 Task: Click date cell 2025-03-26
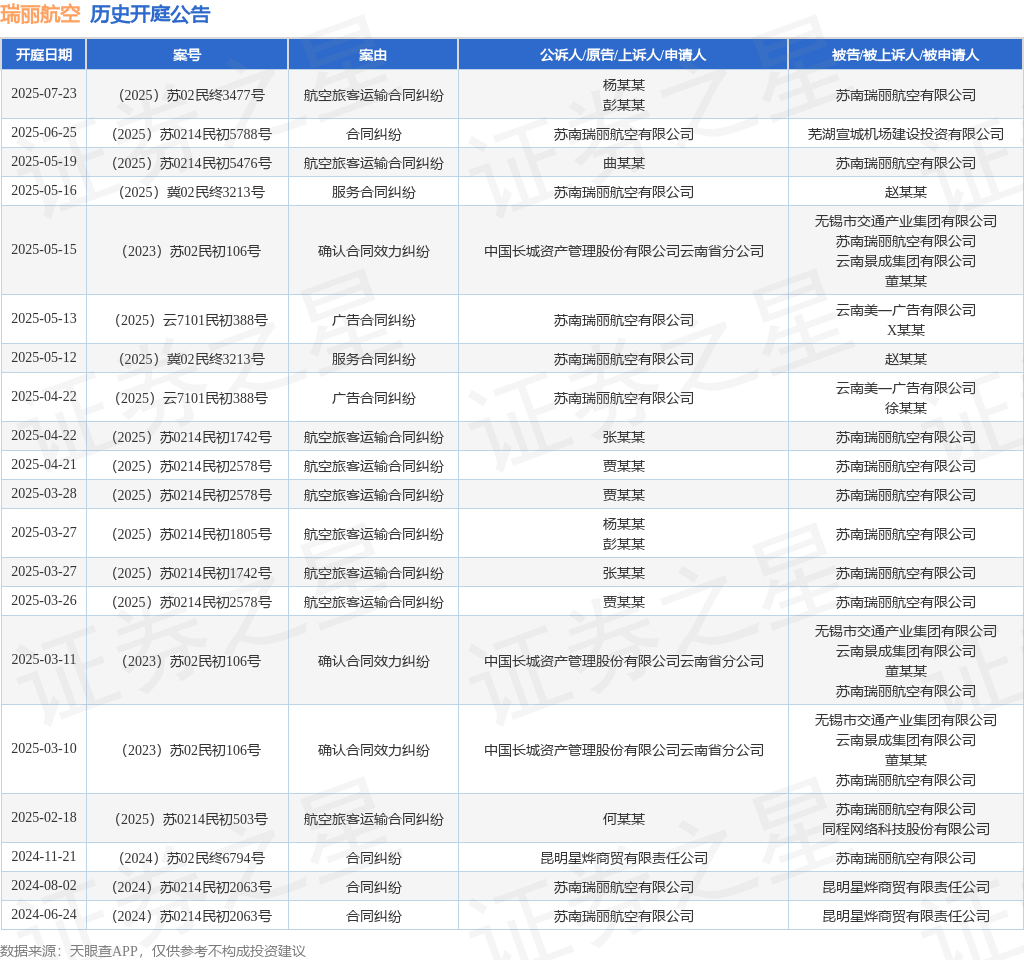44,600
